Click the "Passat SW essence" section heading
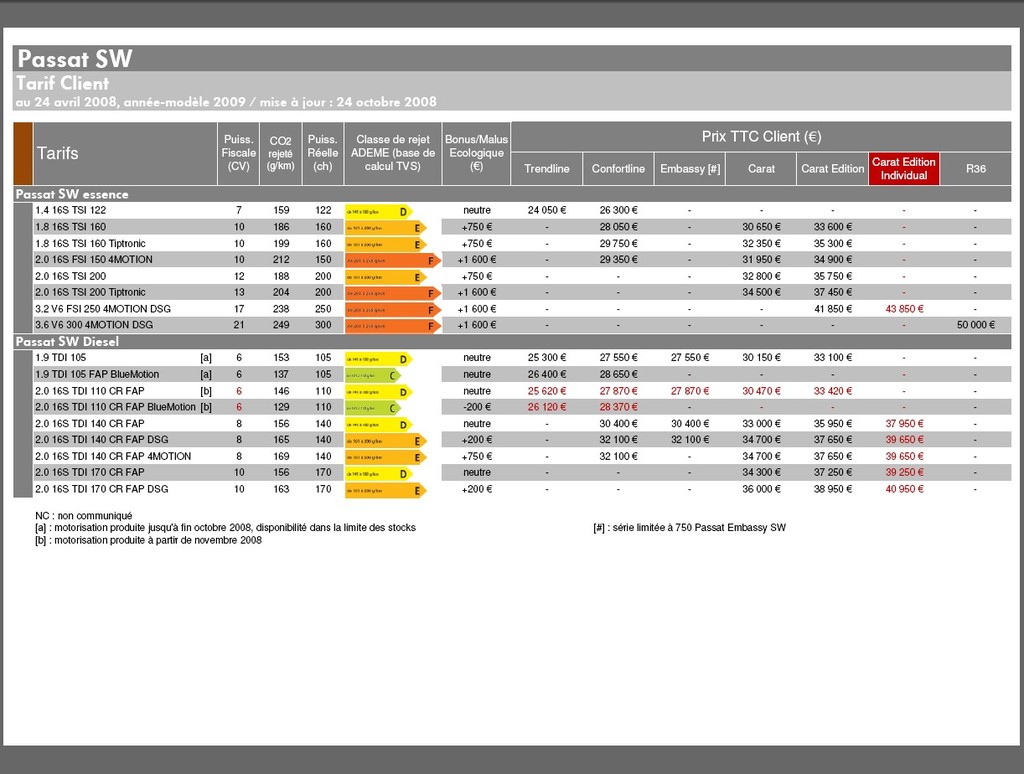 pyautogui.click(x=72, y=194)
